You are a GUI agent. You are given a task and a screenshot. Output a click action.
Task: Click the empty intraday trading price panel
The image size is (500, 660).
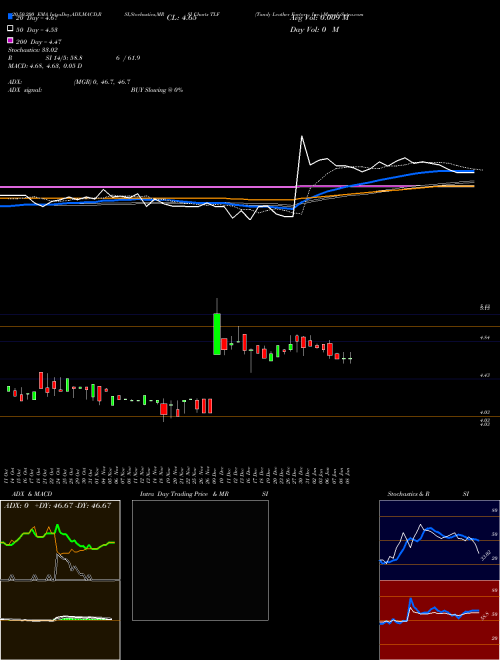[x=200, y=560]
